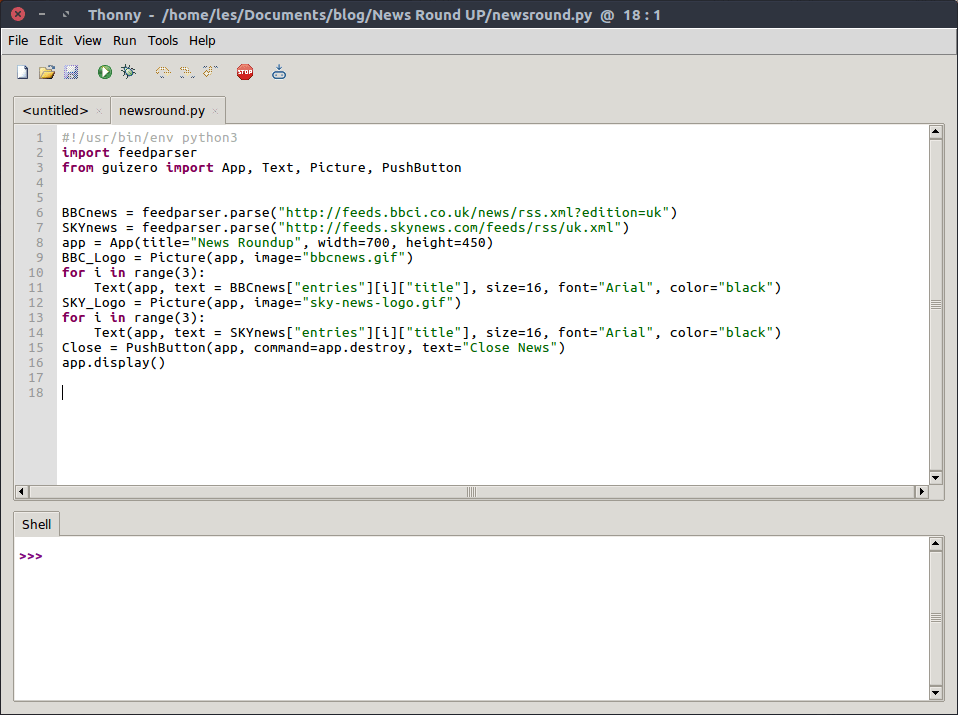Click editor vertical scrollbar up arrow
Image resolution: width=958 pixels, height=715 pixels.
coord(935,131)
